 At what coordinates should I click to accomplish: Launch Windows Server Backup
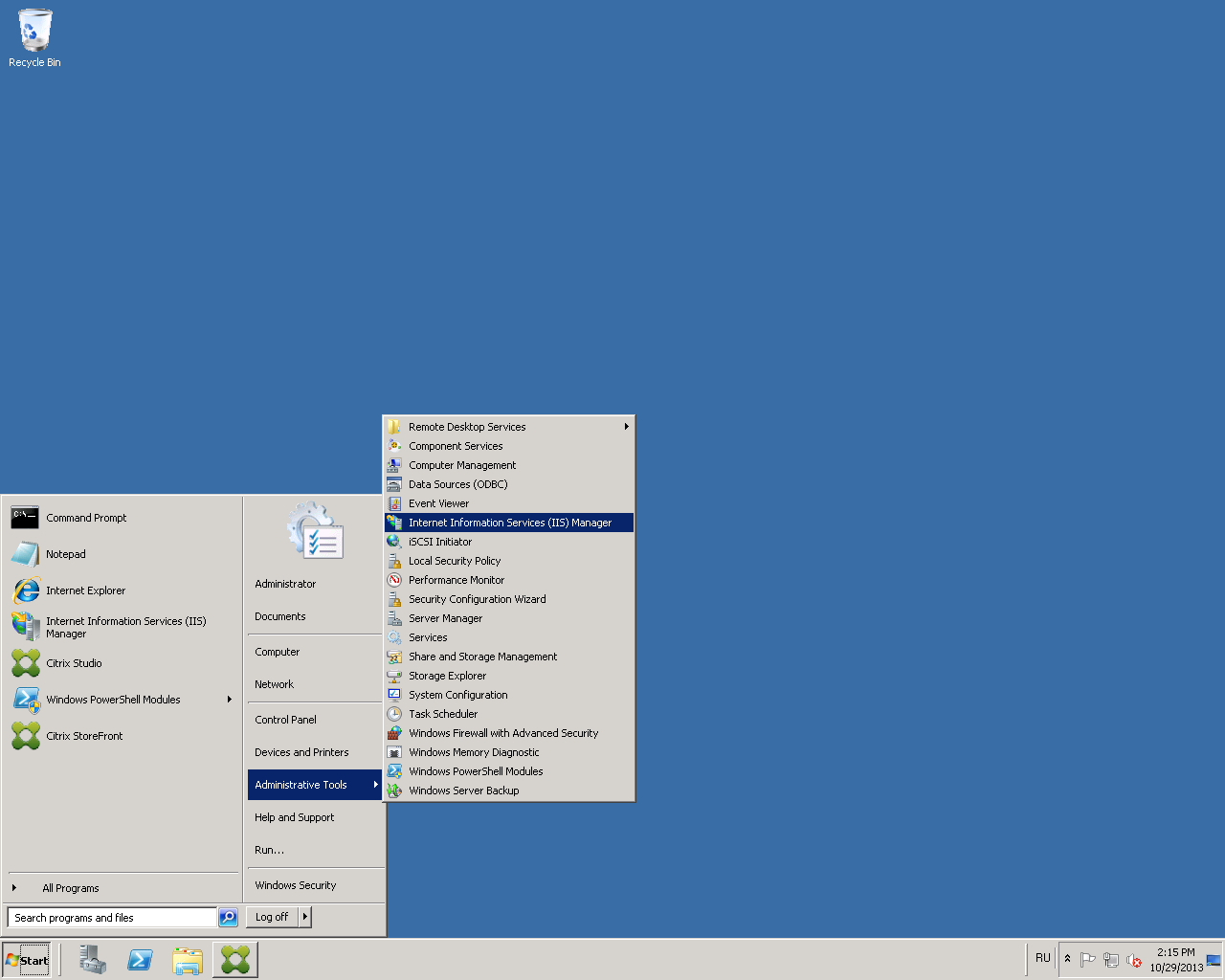point(509,791)
